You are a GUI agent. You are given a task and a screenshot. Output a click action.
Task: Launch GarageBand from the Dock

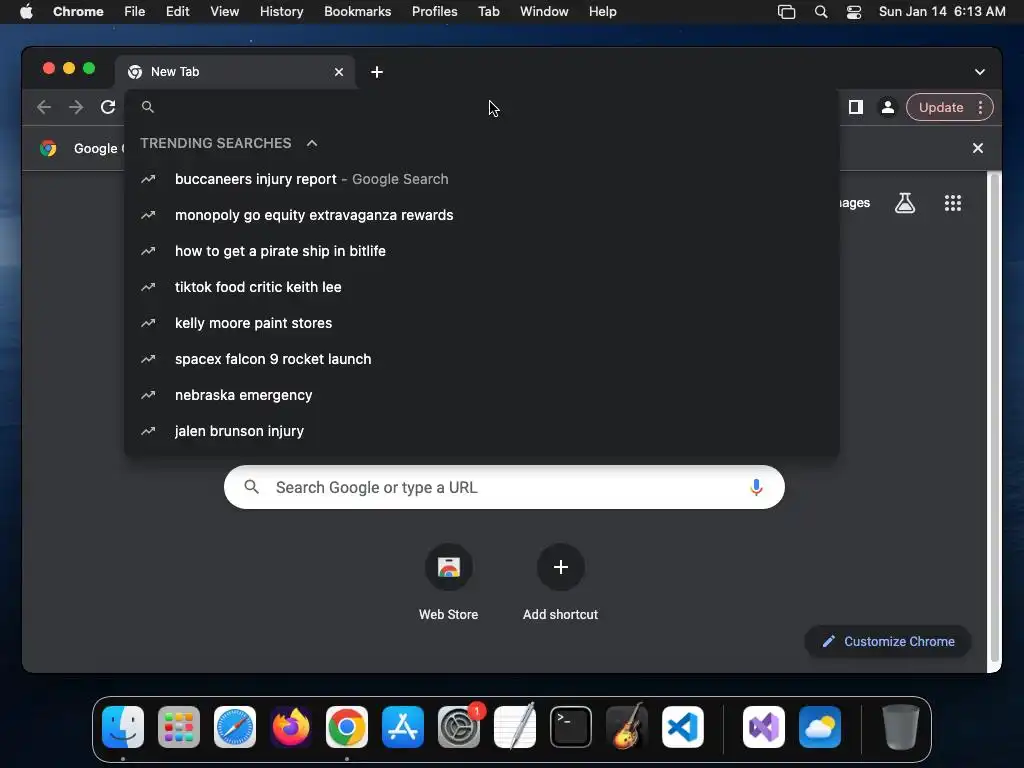pyautogui.click(x=627, y=727)
